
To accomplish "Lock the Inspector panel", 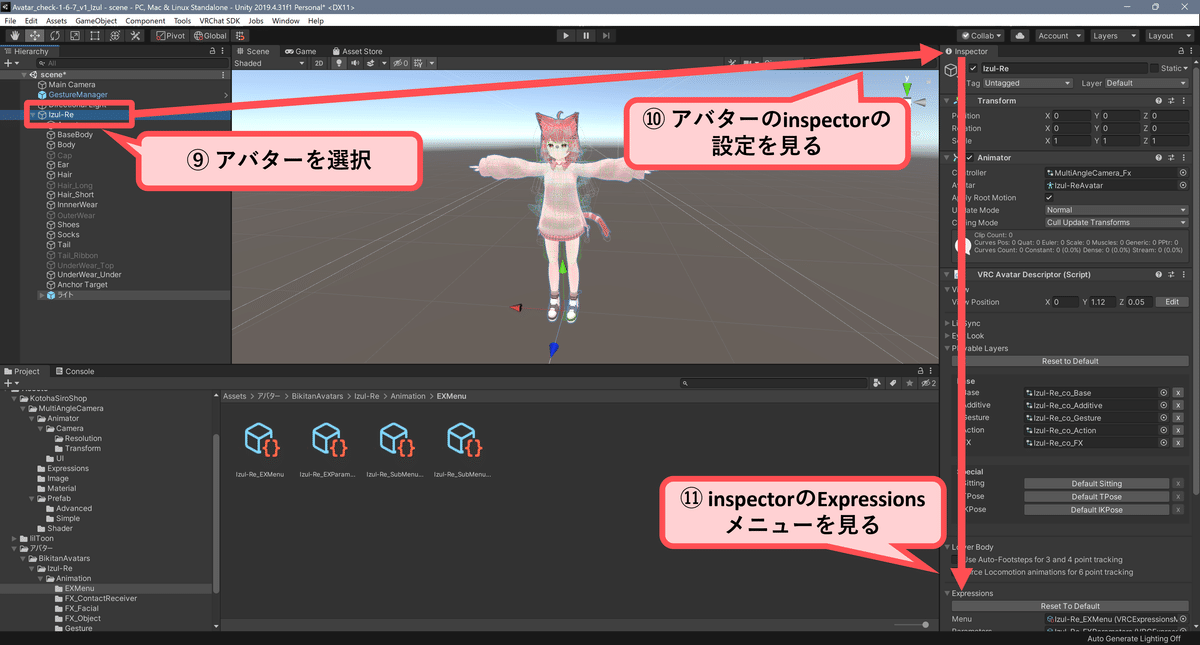I will (x=1181, y=51).
